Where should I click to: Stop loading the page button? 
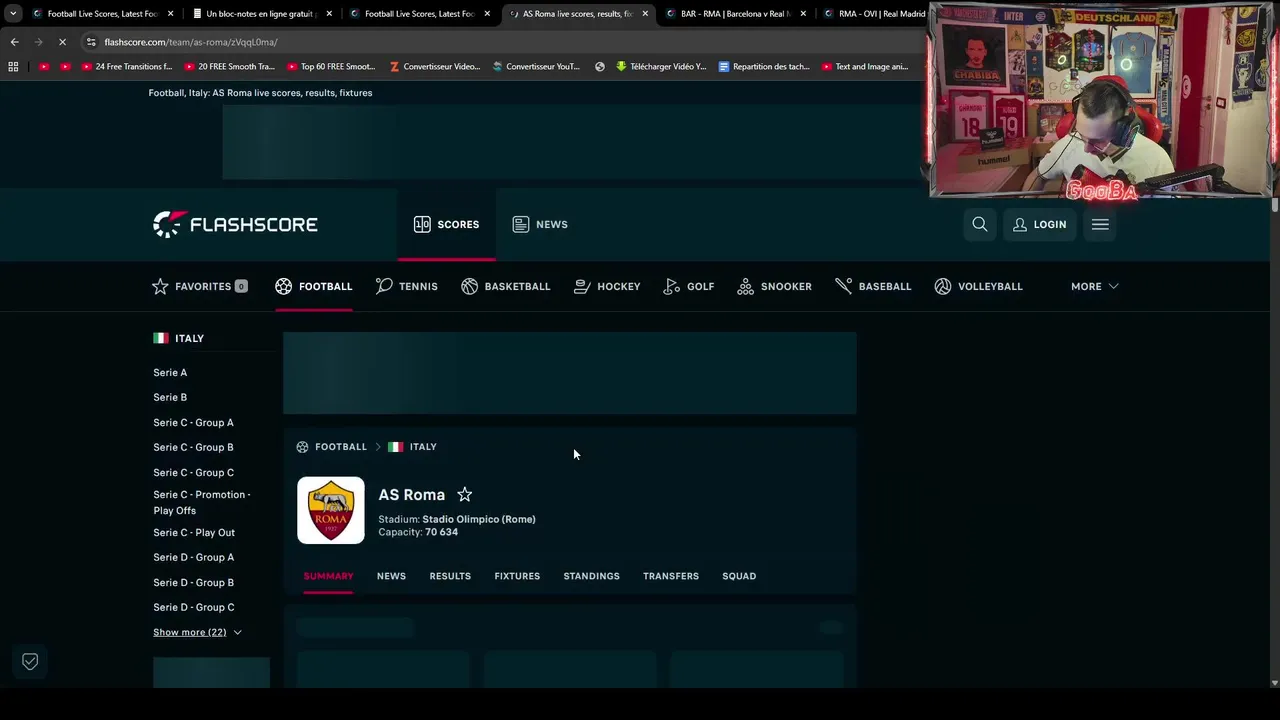click(62, 42)
